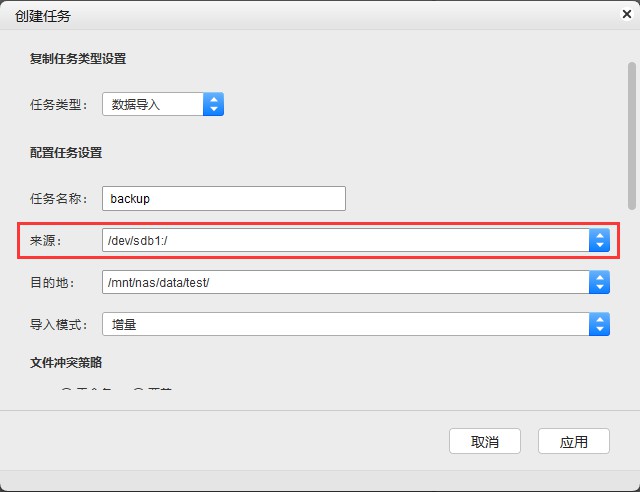
Task: Click the 任务名称 label
Action: coord(60,198)
